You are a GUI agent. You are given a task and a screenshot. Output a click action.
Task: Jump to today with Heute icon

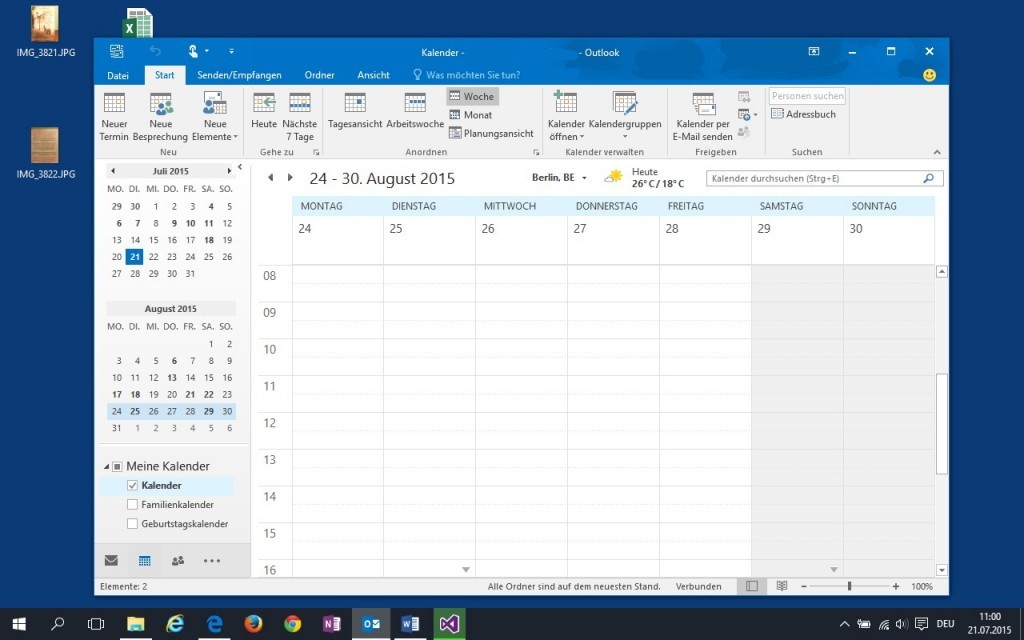pyautogui.click(x=264, y=103)
